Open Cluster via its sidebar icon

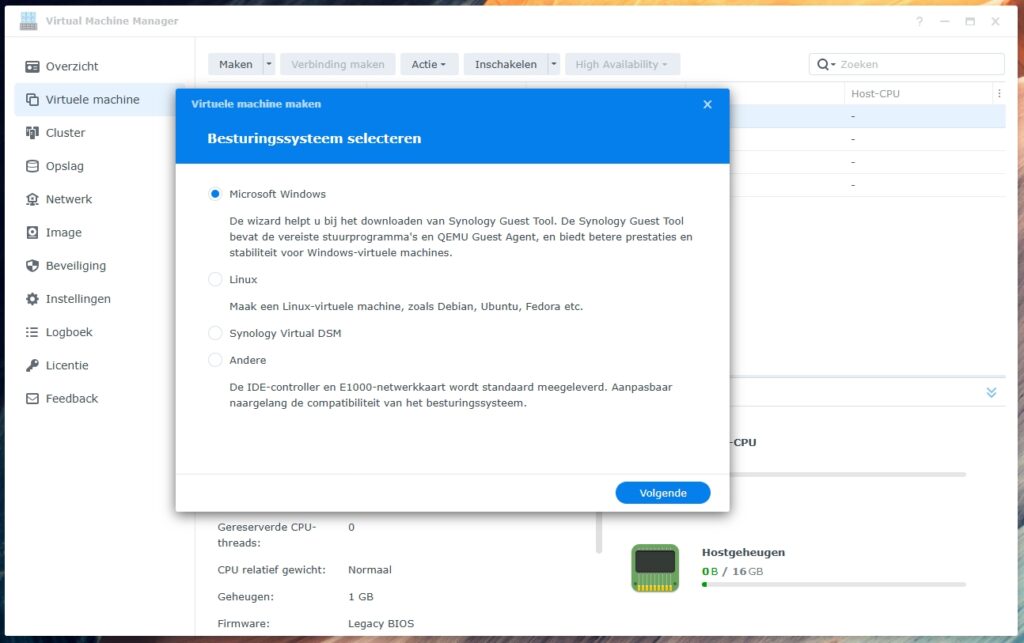click(32, 133)
